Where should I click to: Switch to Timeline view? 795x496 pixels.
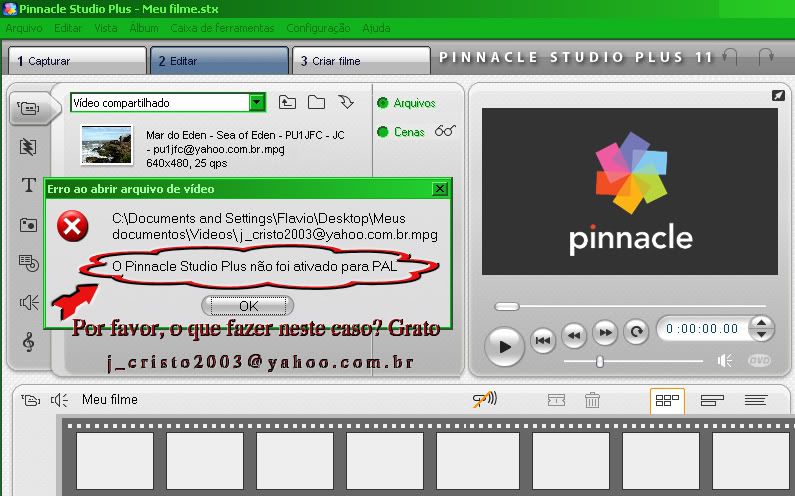pos(712,401)
